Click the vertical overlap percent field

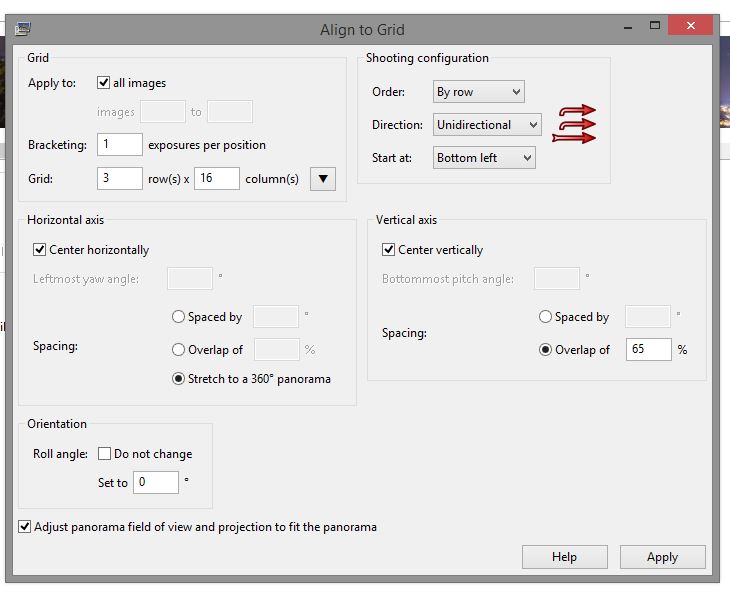(x=648, y=350)
